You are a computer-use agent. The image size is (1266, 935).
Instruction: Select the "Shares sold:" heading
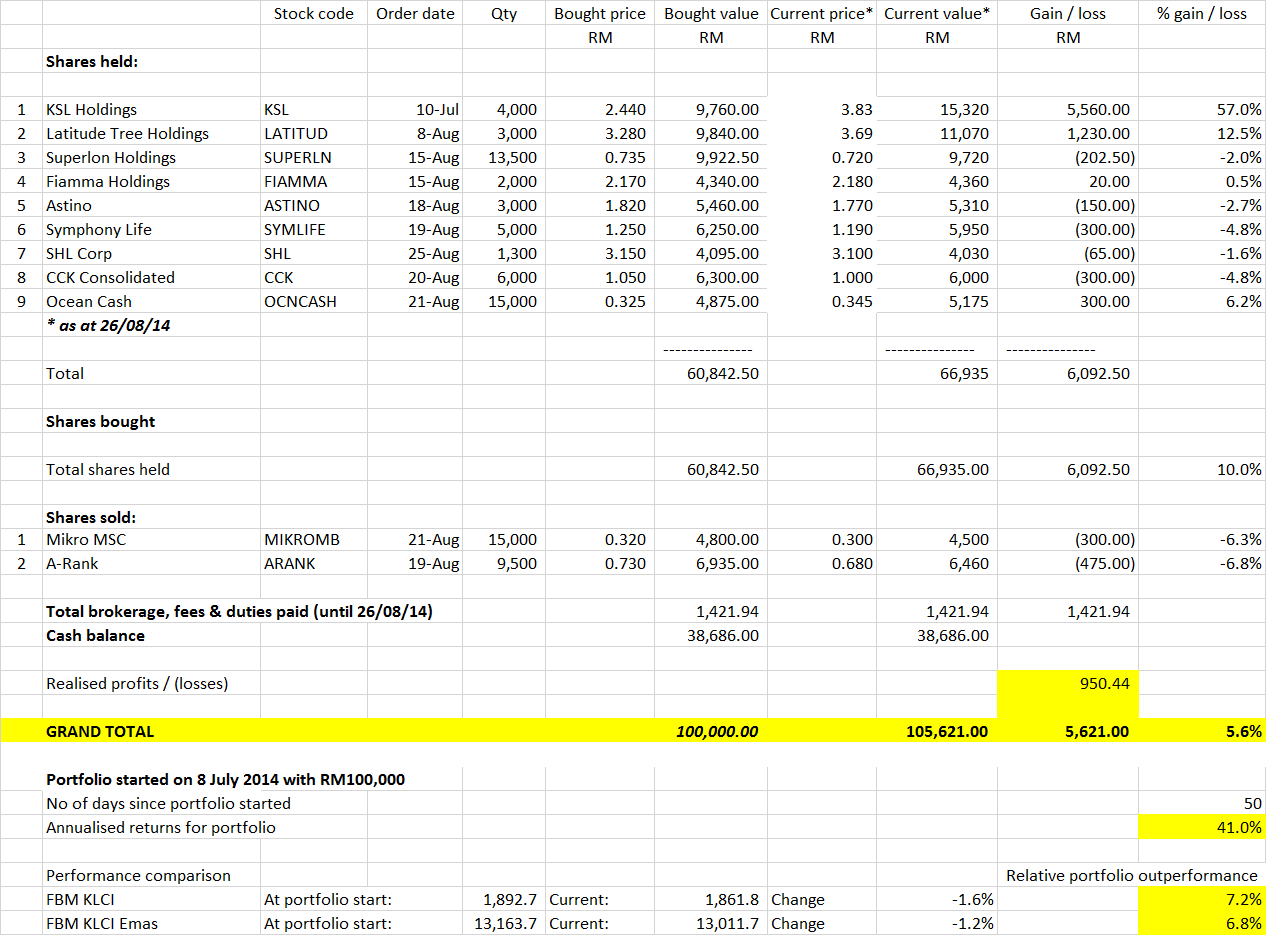(x=91, y=517)
